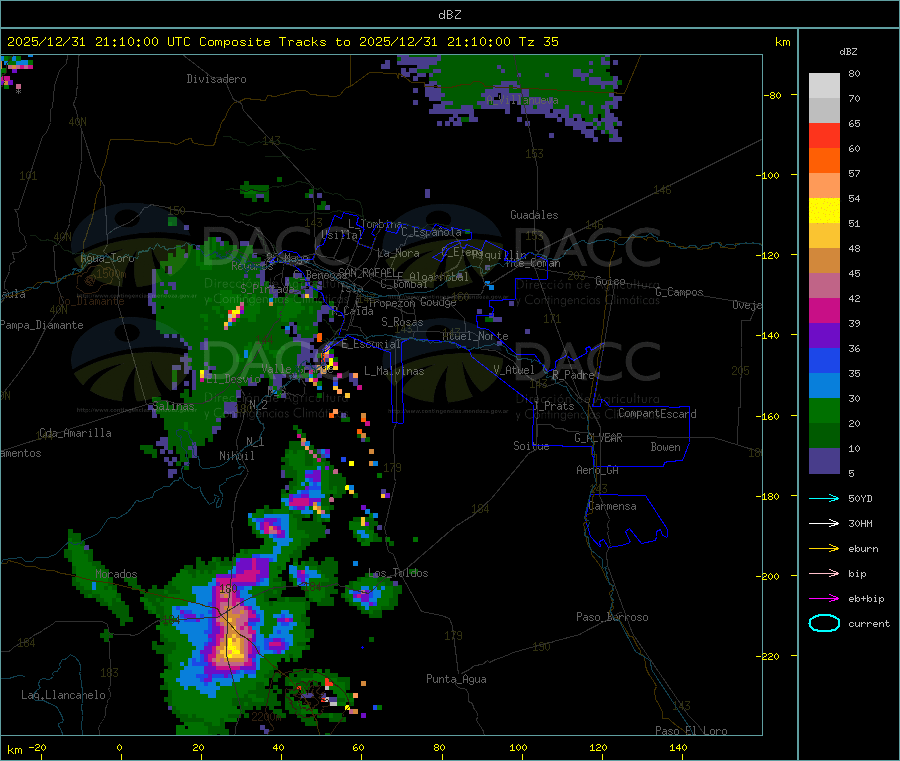This screenshot has width=900, height=761.
Task: Click the light grey 70–80 dBZ swatch
Action: tap(824, 86)
